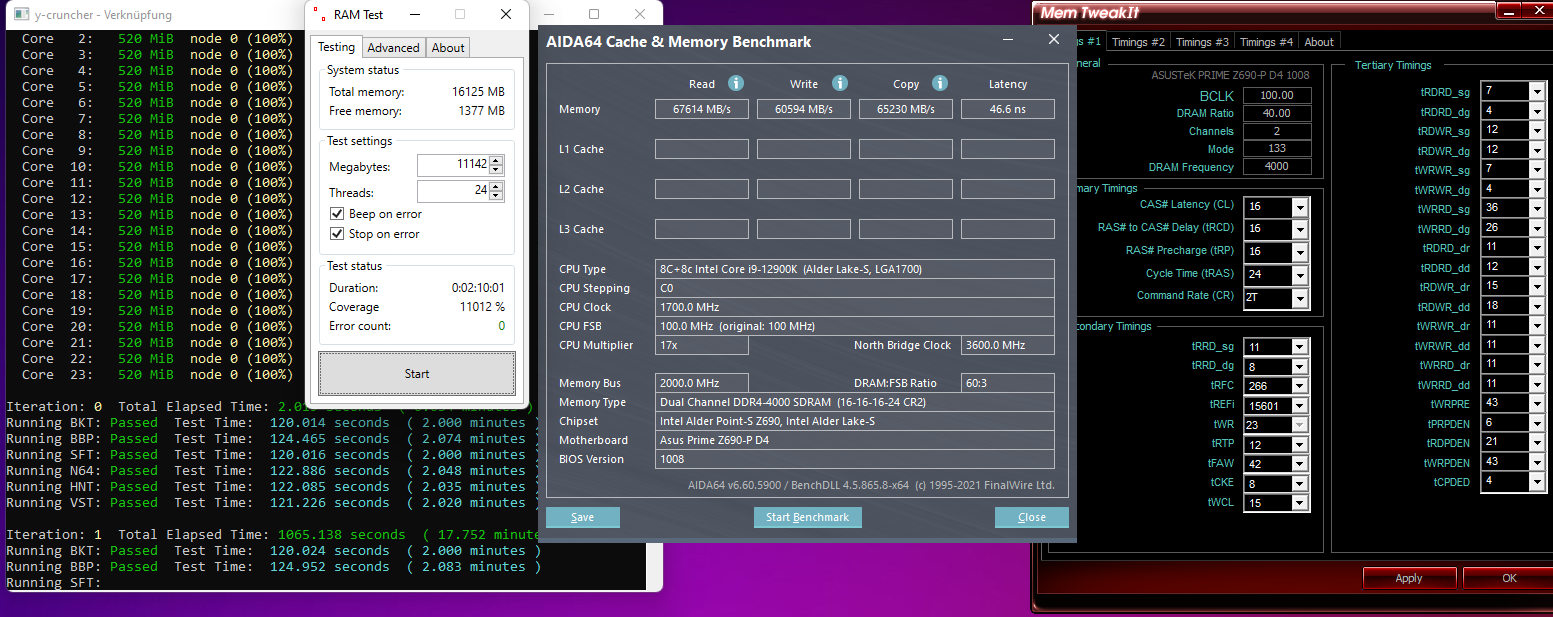Open the About tab in MemTweakIt

pos(1319,41)
